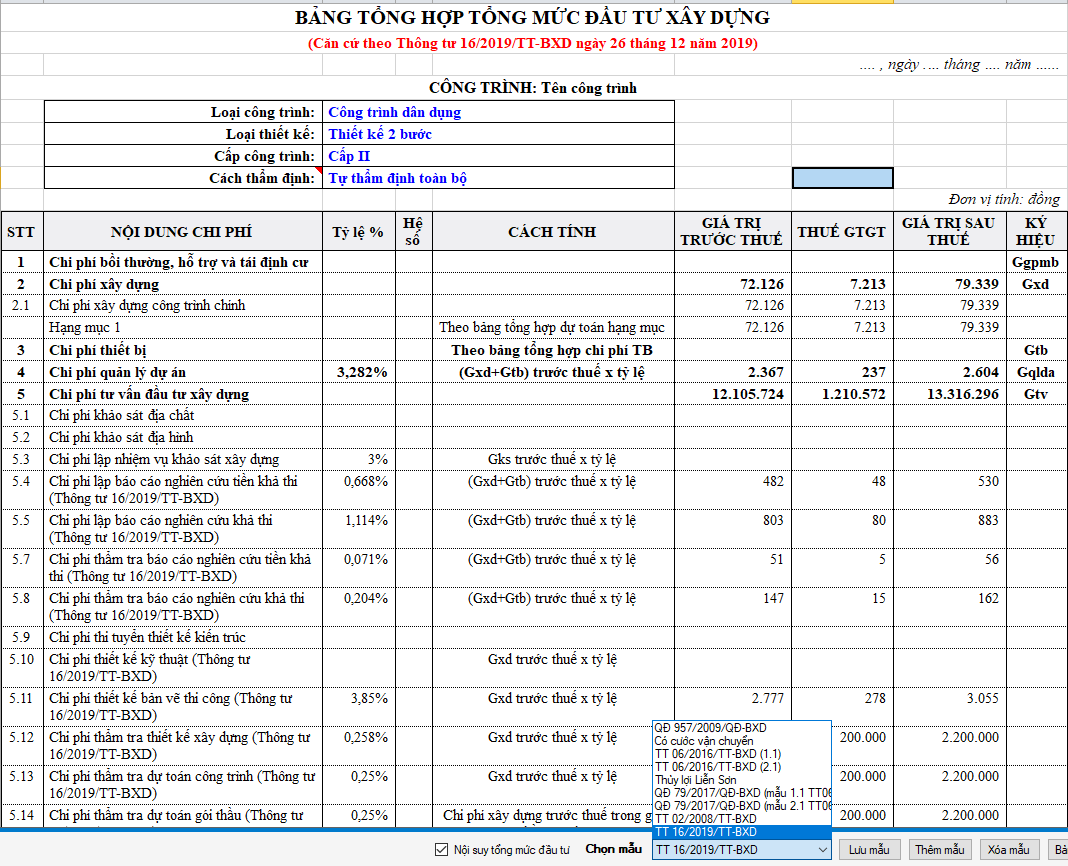Click the Ggpmb symbol cell

1036,262
